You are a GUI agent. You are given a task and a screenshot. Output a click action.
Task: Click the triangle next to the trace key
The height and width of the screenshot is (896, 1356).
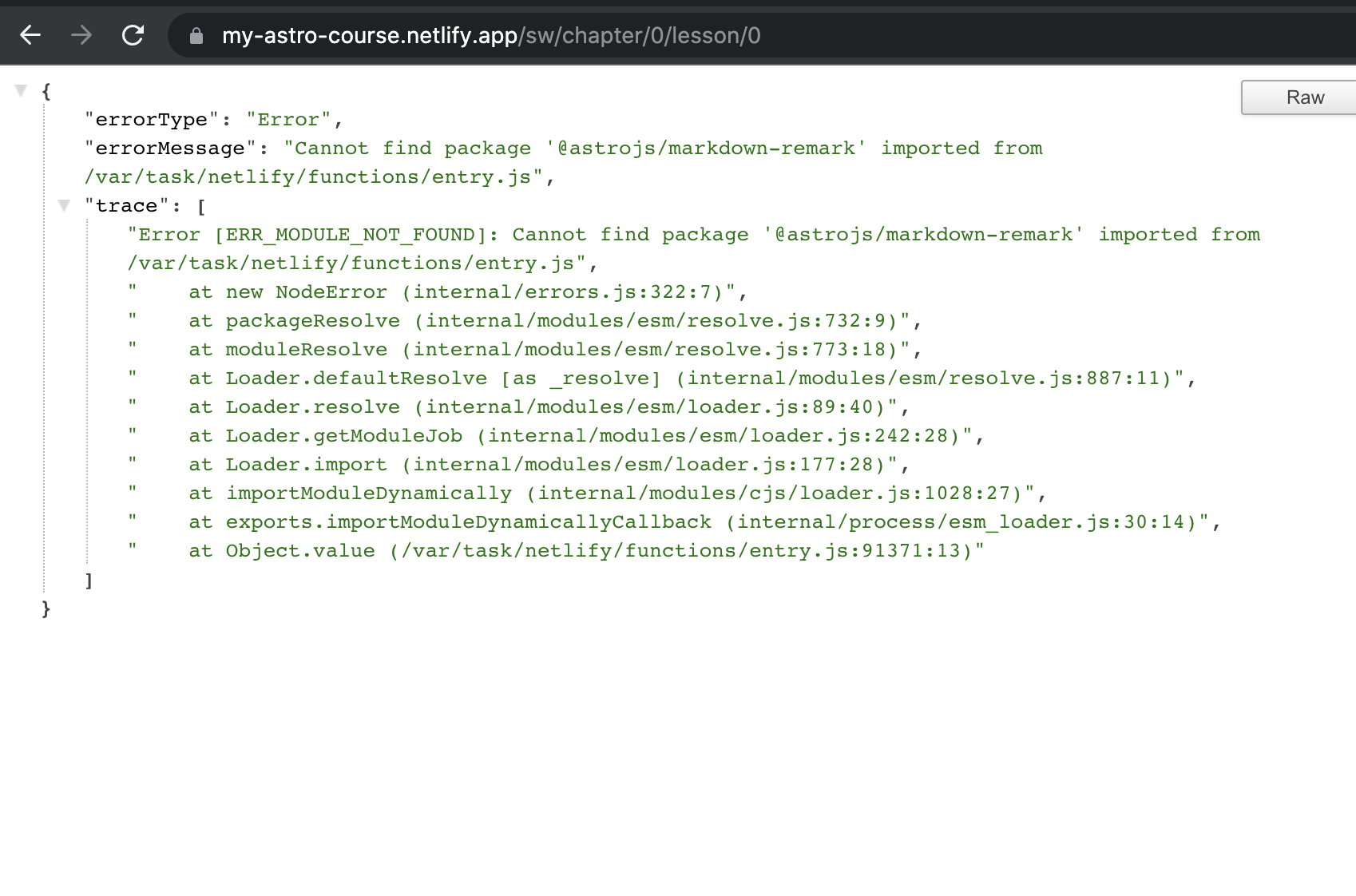[63, 205]
